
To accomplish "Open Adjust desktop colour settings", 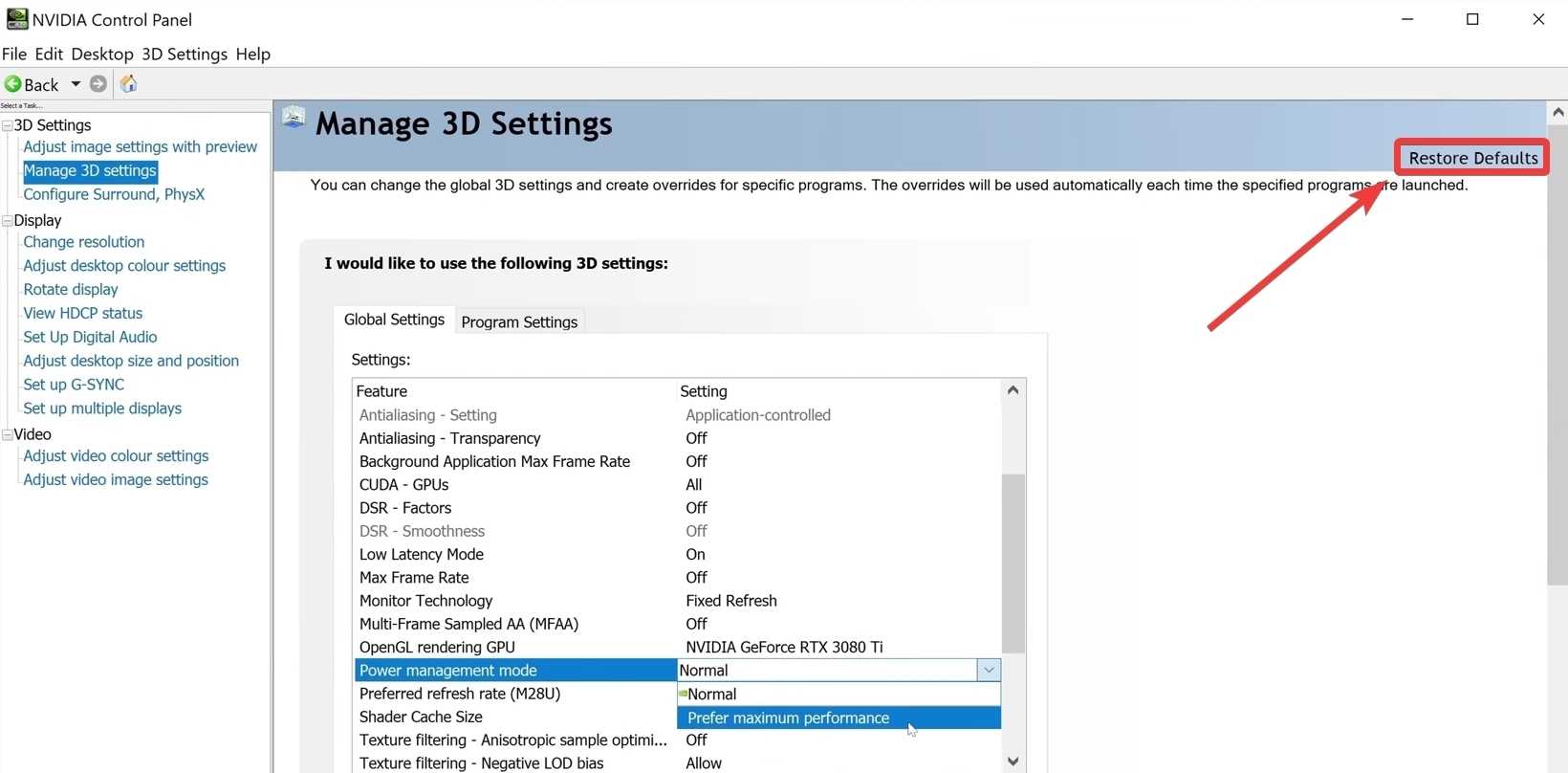I will [124, 266].
